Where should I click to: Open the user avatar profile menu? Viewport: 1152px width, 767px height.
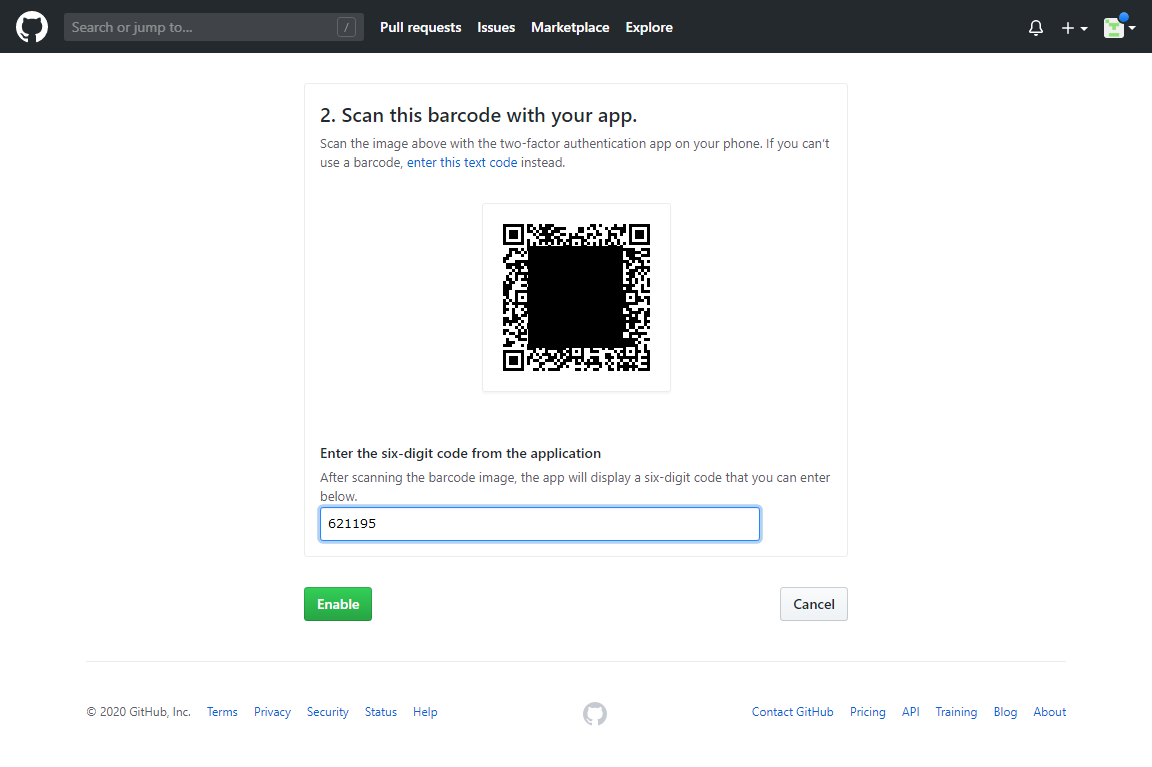click(1119, 28)
